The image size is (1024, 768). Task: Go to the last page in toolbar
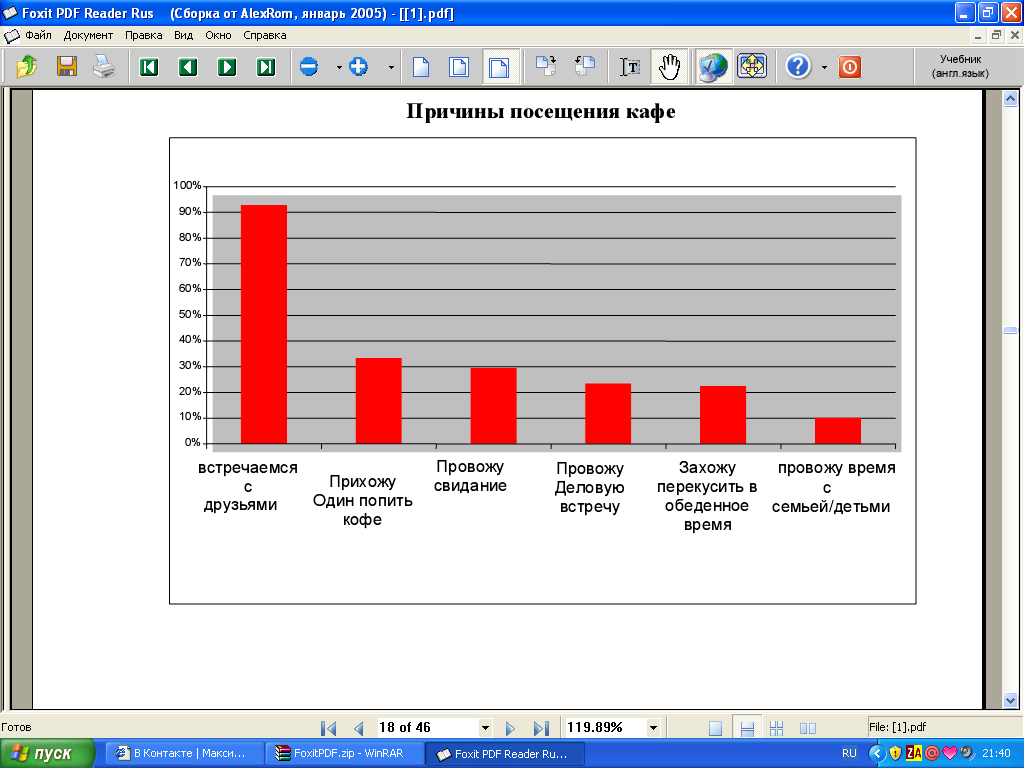coord(266,67)
